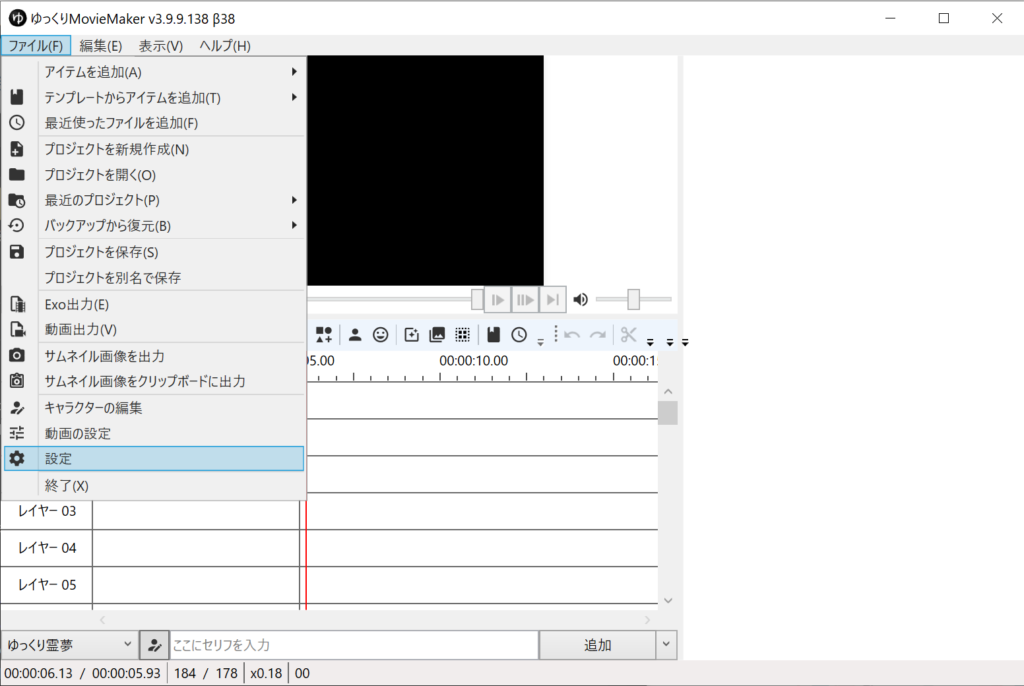The image size is (1024, 686).
Task: Open the ゆっくり霊夢 character dropdown
Action: pos(69,645)
